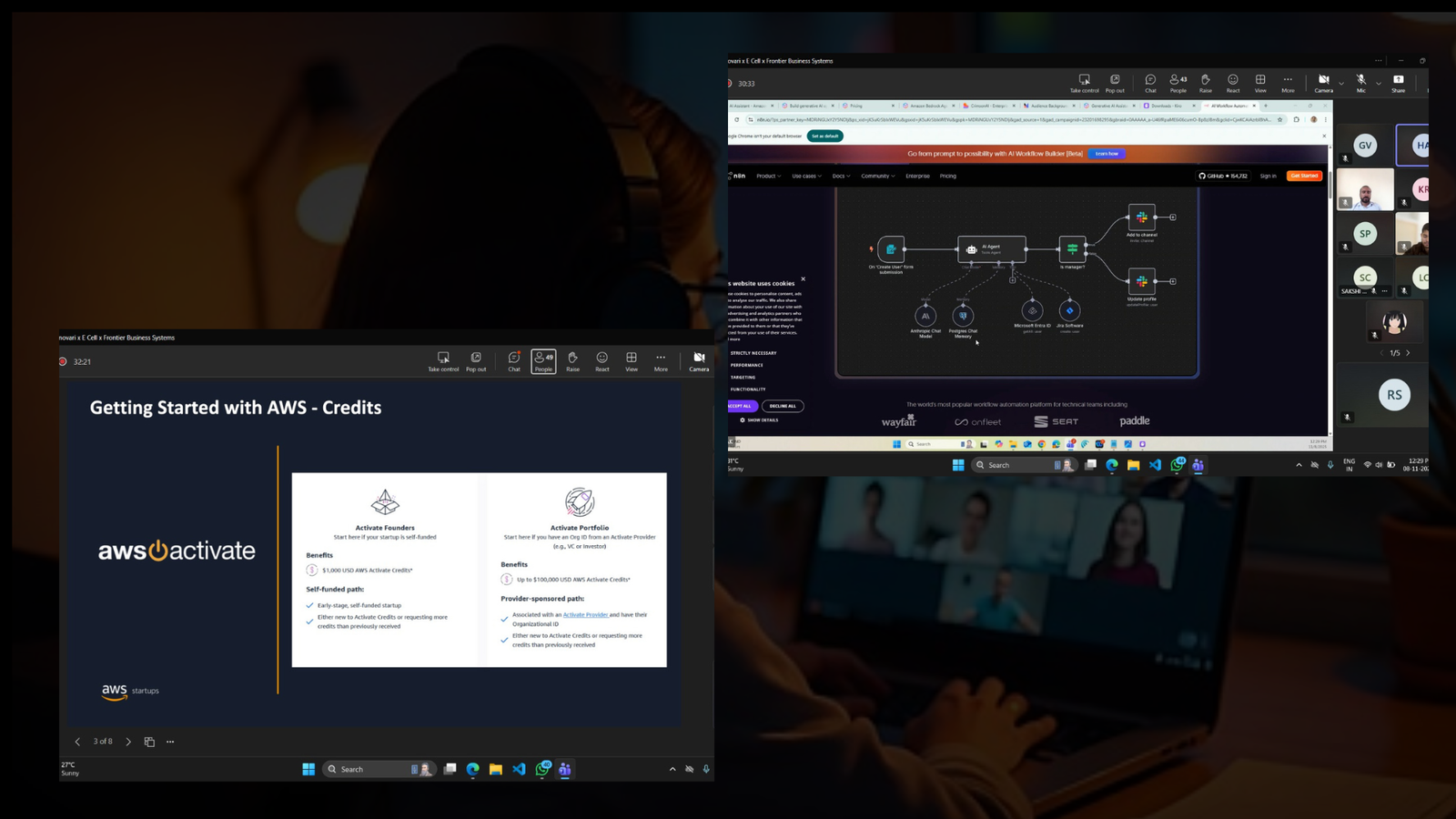Open the n8n Docs menu
The height and width of the screenshot is (819, 1456).
pos(841,176)
